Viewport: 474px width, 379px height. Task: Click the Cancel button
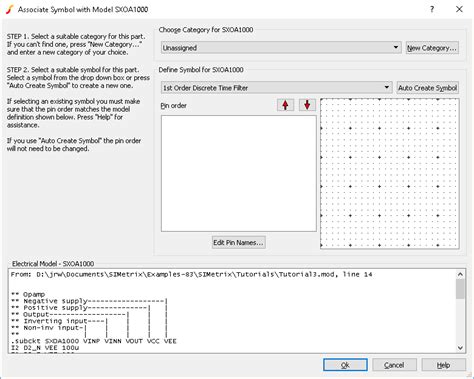pos(394,365)
